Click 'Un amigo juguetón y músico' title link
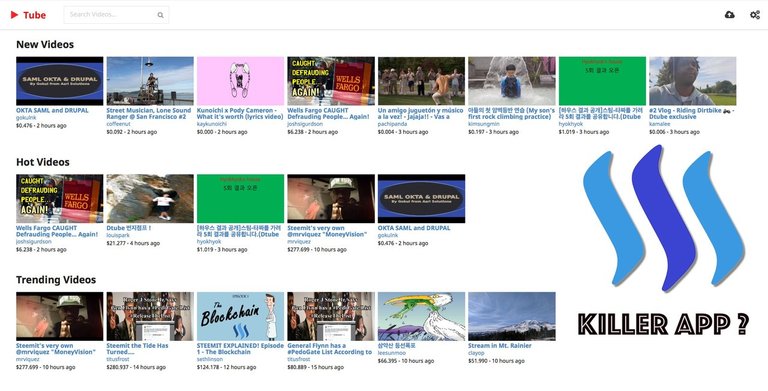The image size is (768, 391). click(420, 114)
